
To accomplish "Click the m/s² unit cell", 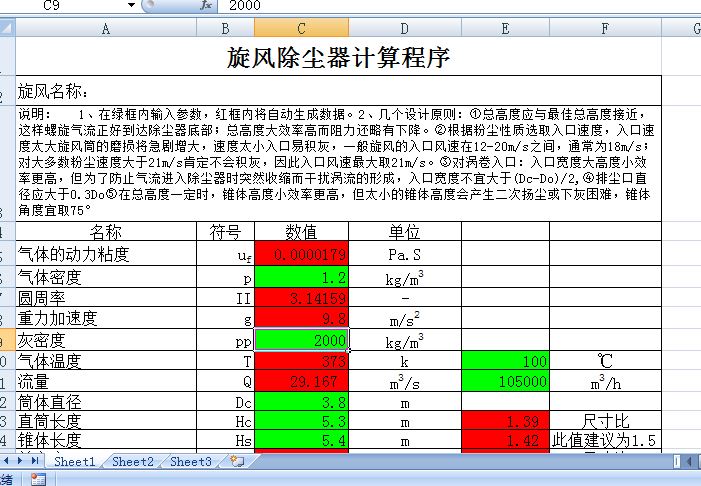I will [405, 318].
